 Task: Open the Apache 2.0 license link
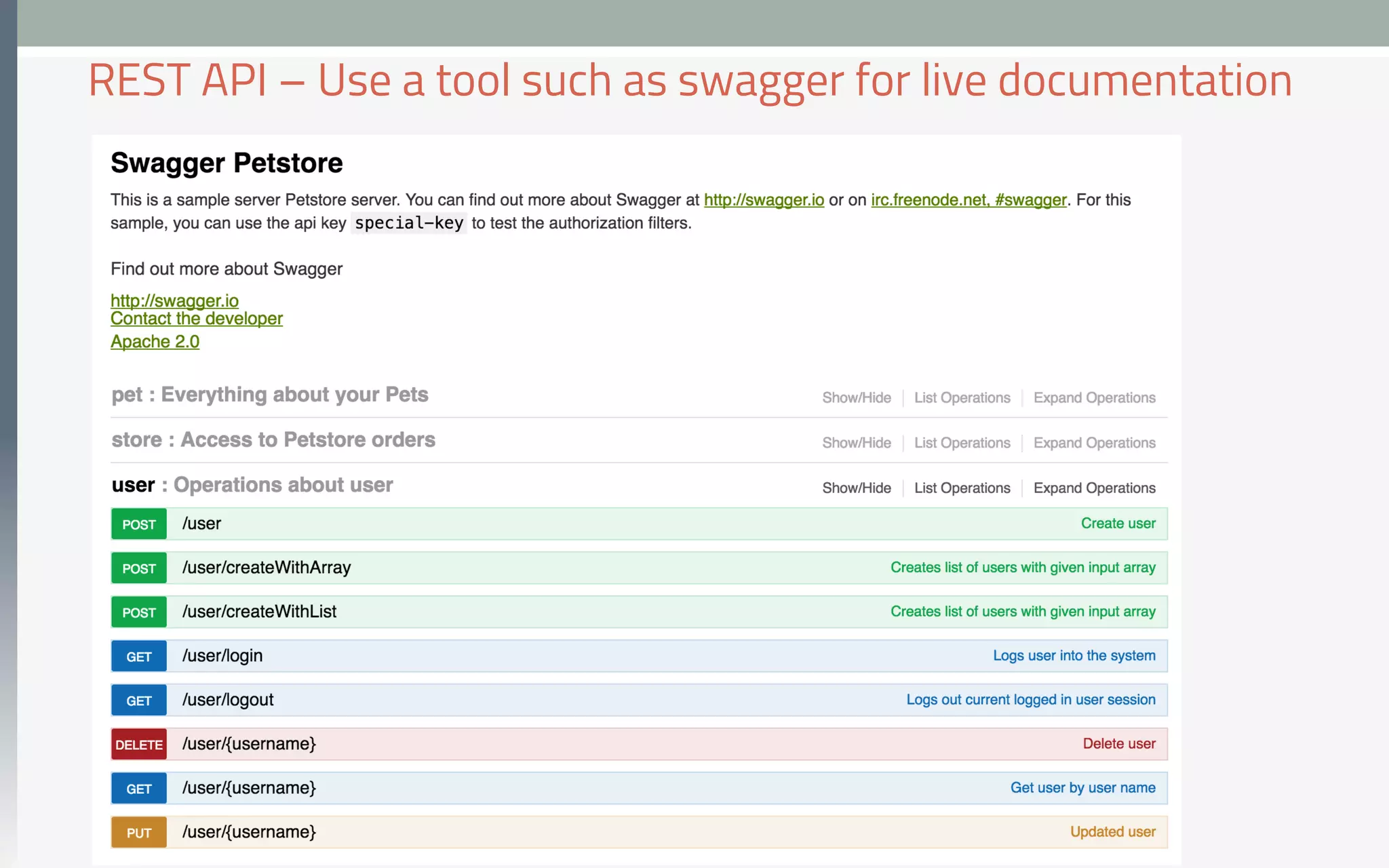click(155, 342)
